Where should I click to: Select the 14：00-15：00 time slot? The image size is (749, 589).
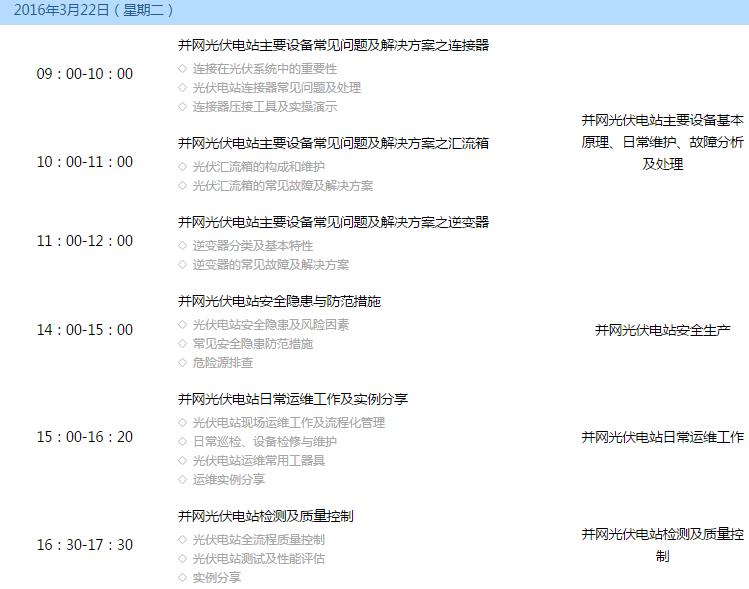(x=85, y=330)
